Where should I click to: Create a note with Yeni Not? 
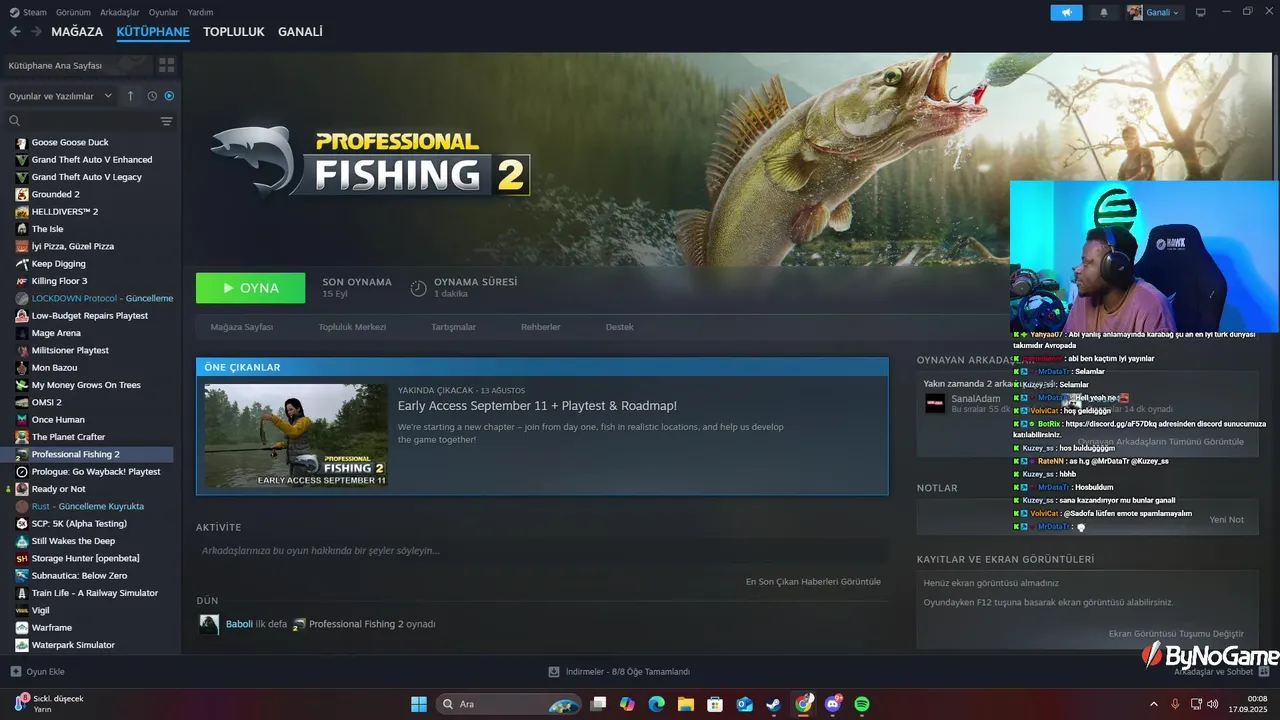(1226, 520)
